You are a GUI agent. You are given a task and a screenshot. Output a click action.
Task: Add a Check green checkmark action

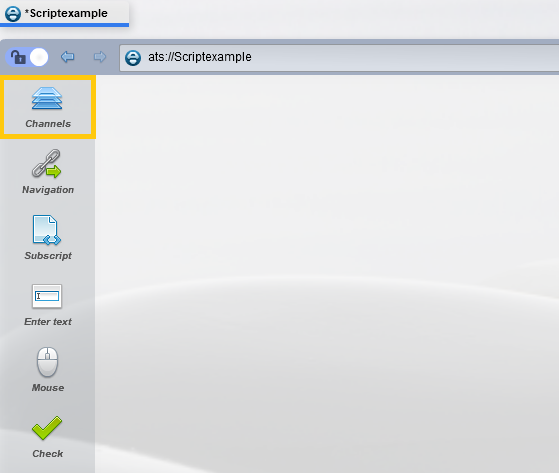pyautogui.click(x=47, y=428)
